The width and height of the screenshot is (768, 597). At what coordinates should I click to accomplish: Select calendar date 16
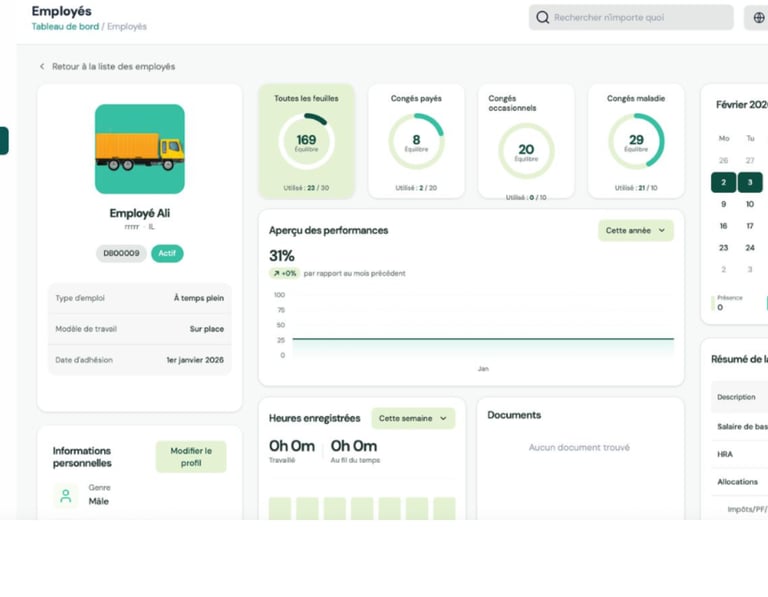click(x=723, y=226)
